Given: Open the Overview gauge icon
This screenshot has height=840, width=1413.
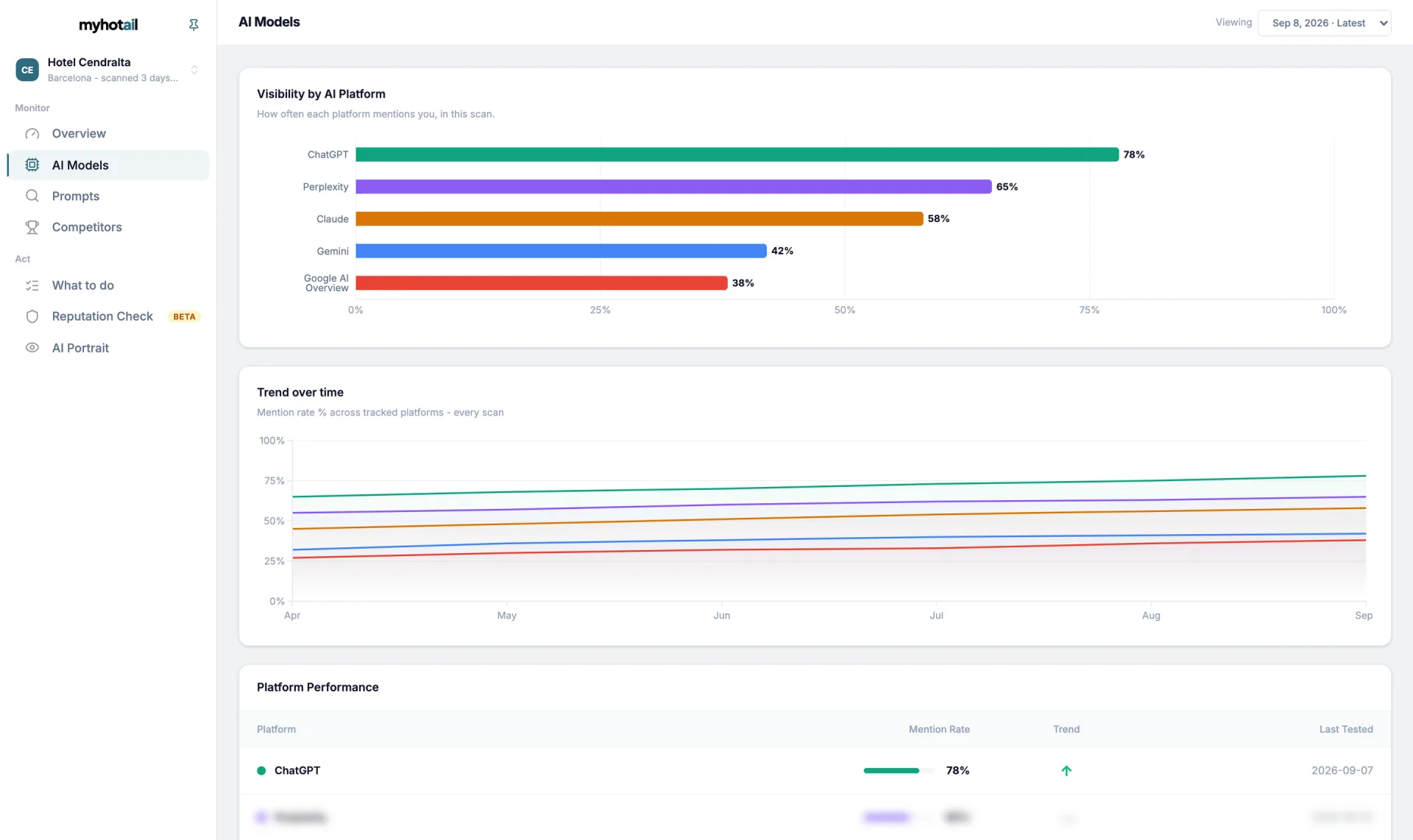Looking at the screenshot, I should [32, 134].
